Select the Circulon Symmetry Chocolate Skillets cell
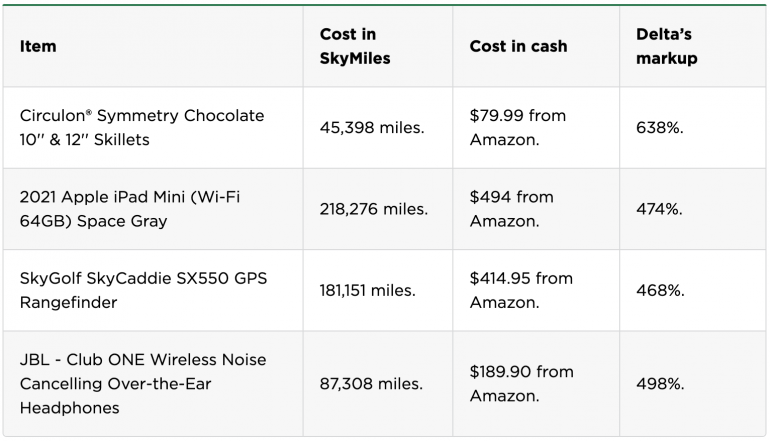The width and height of the screenshot is (770, 441). (x=142, y=128)
